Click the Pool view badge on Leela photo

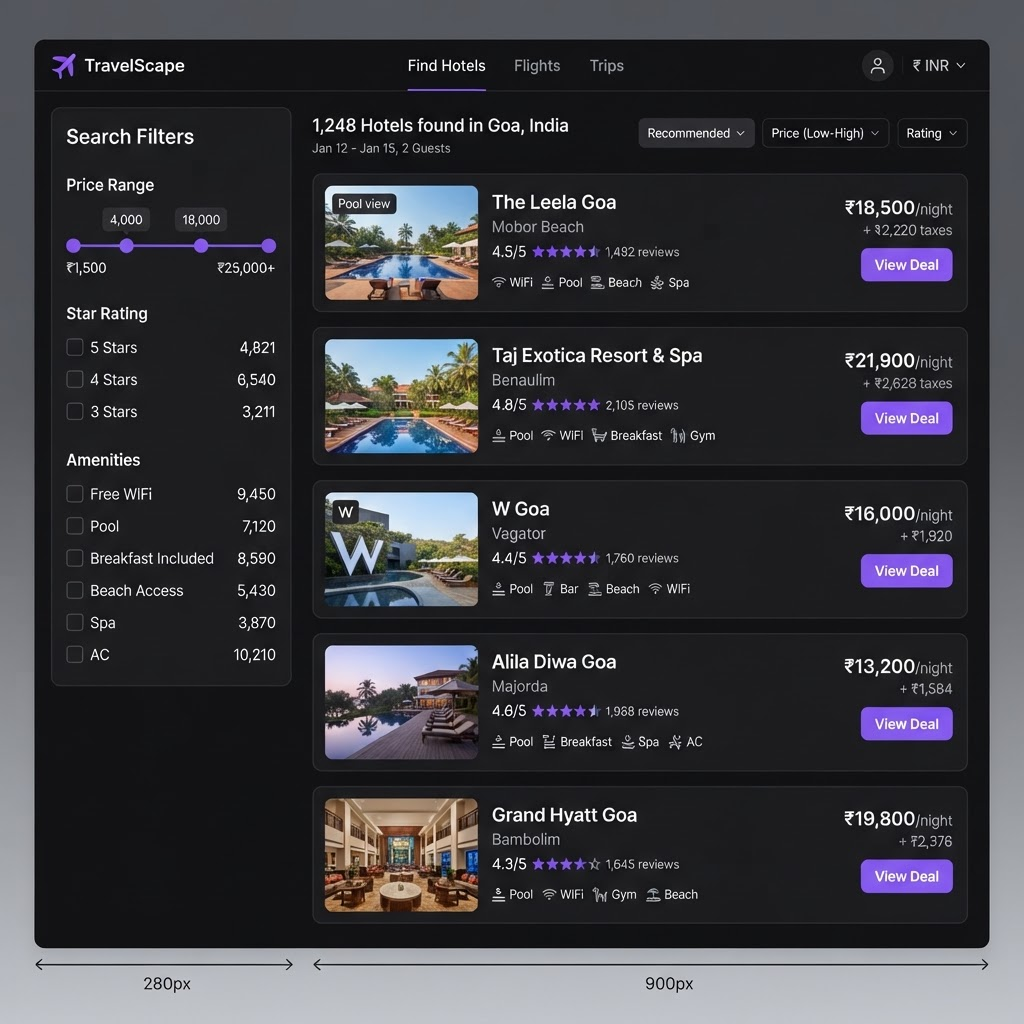[x=364, y=204]
